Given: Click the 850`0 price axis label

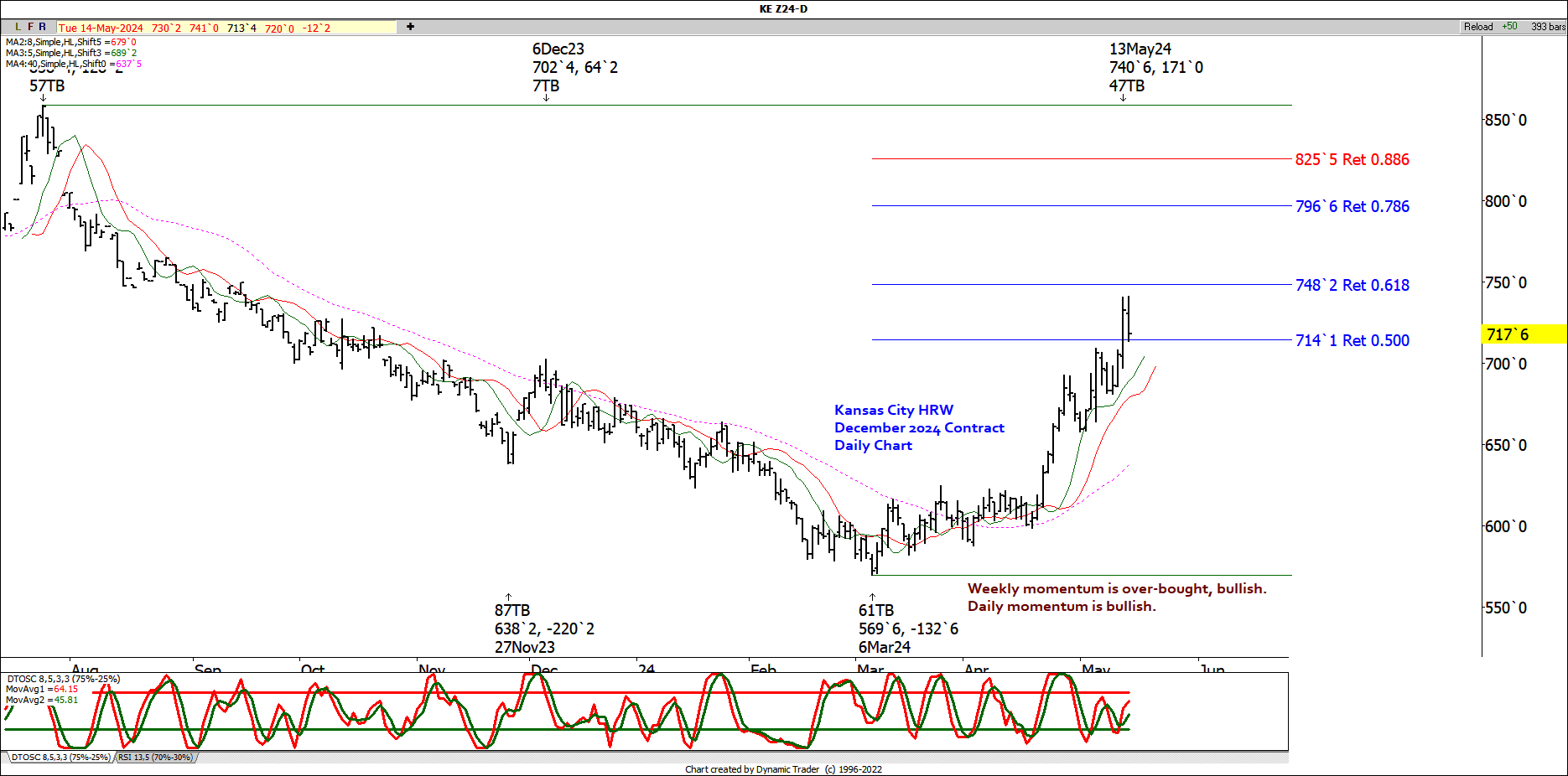Looking at the screenshot, I should click(x=1505, y=120).
